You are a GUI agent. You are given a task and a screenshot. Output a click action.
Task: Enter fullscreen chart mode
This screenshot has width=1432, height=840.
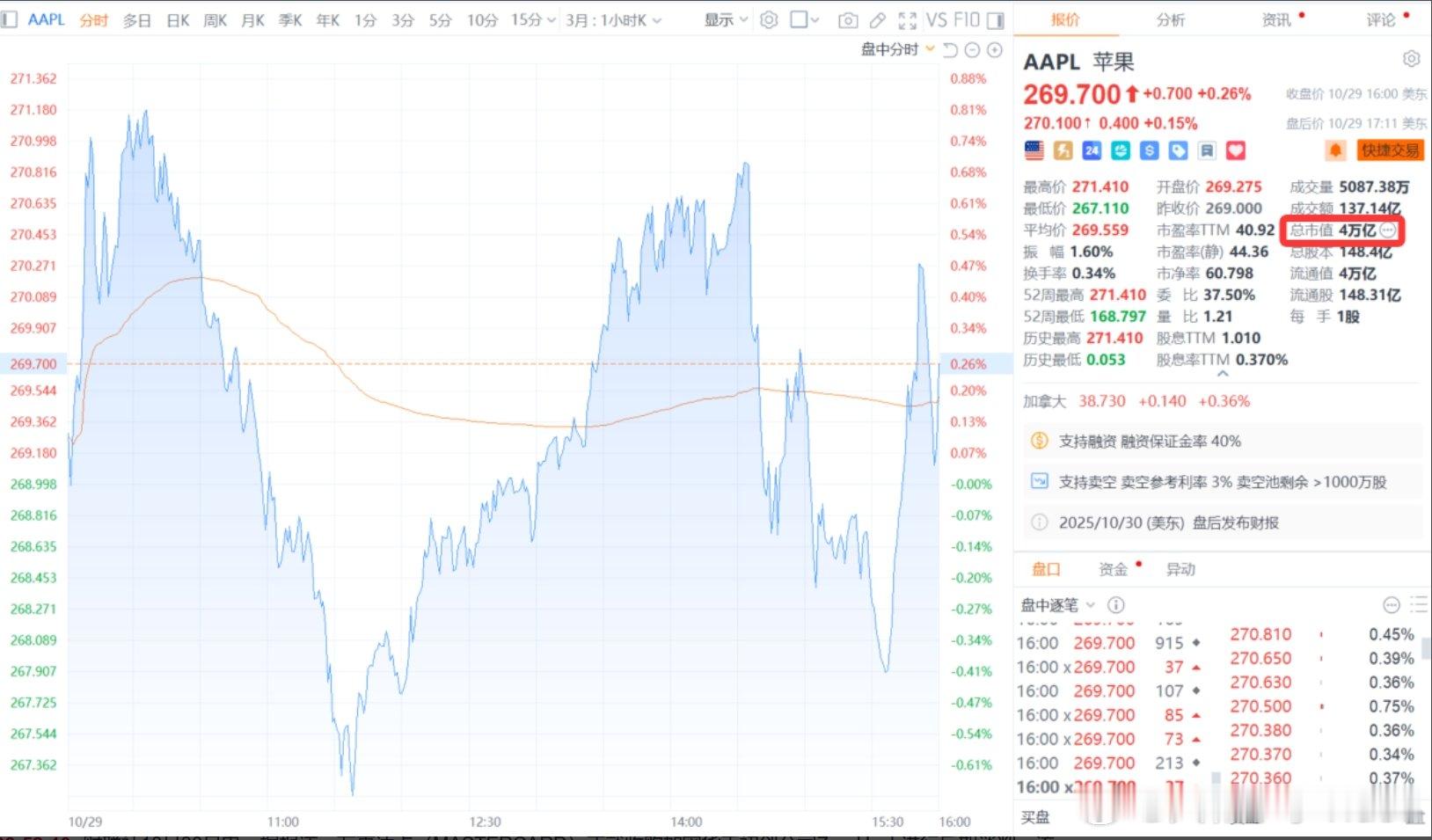[x=908, y=20]
